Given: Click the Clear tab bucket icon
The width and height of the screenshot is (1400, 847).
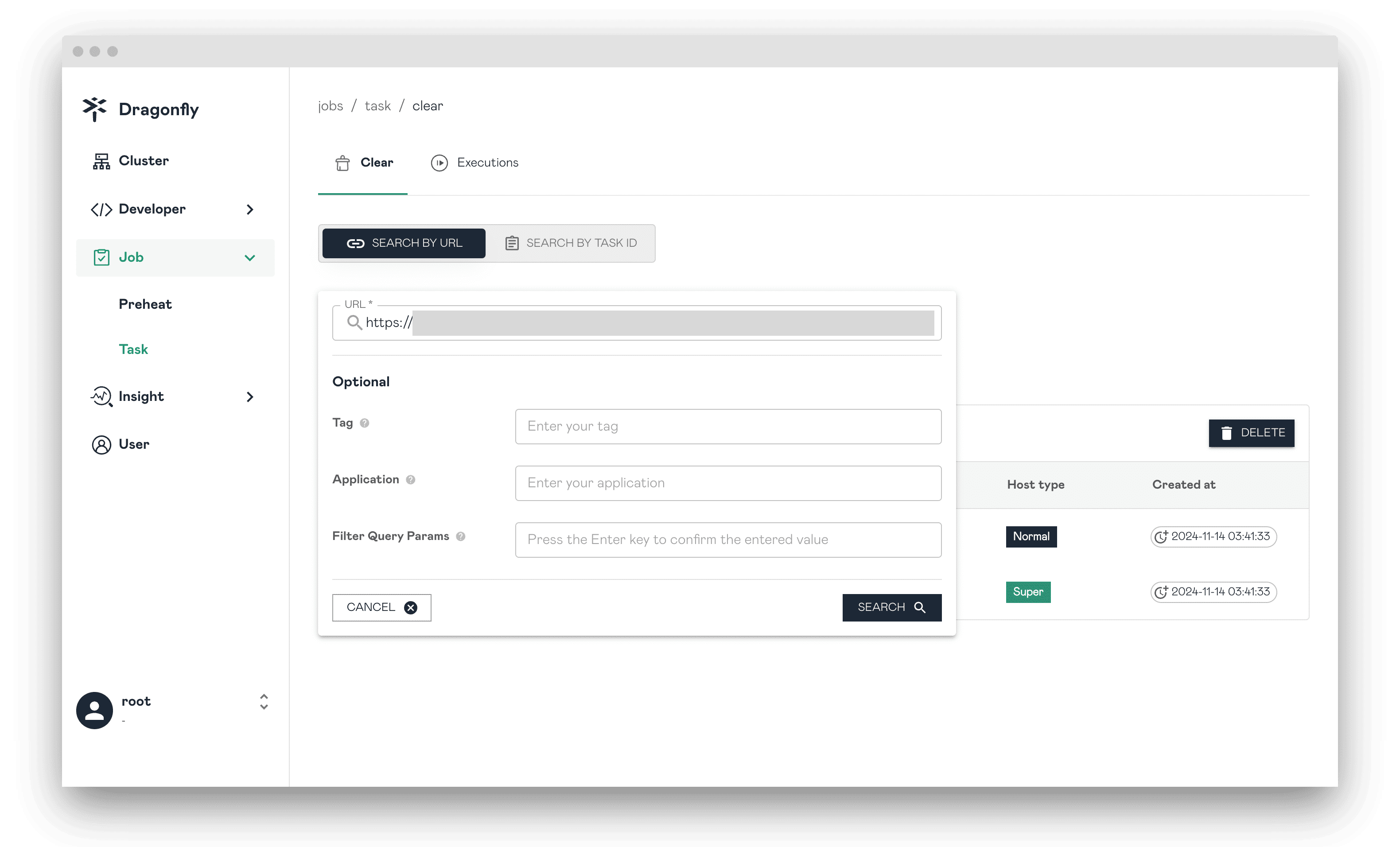Looking at the screenshot, I should pos(342,163).
